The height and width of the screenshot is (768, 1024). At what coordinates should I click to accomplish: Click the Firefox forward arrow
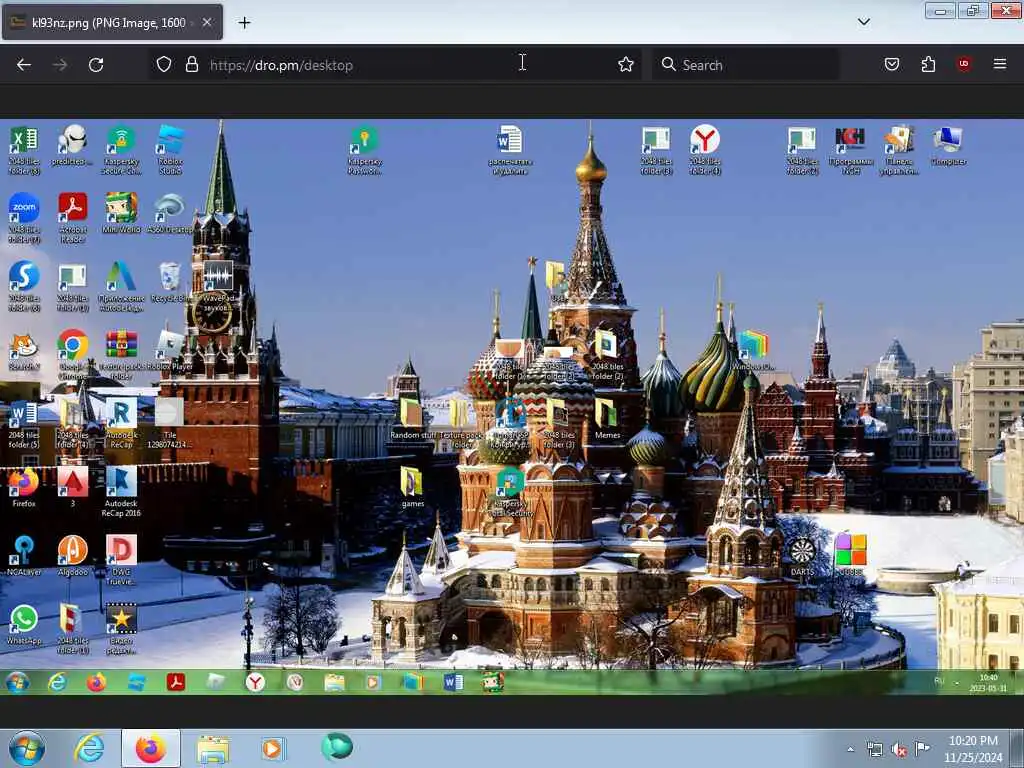[60, 65]
